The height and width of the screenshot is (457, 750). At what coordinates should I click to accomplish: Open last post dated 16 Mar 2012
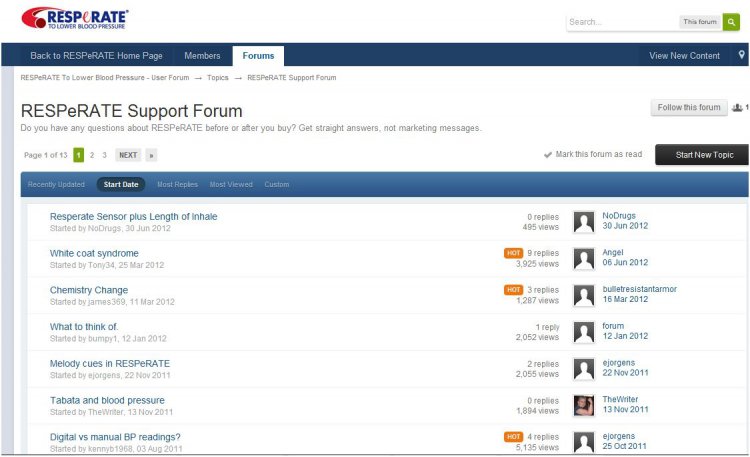click(625, 299)
